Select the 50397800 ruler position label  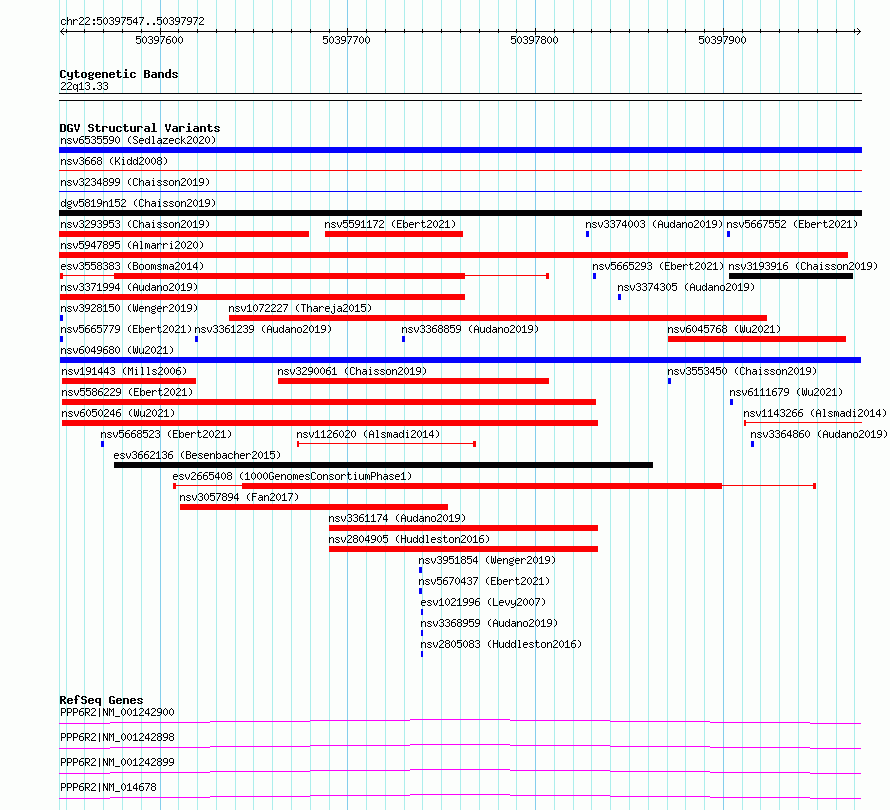click(534, 40)
